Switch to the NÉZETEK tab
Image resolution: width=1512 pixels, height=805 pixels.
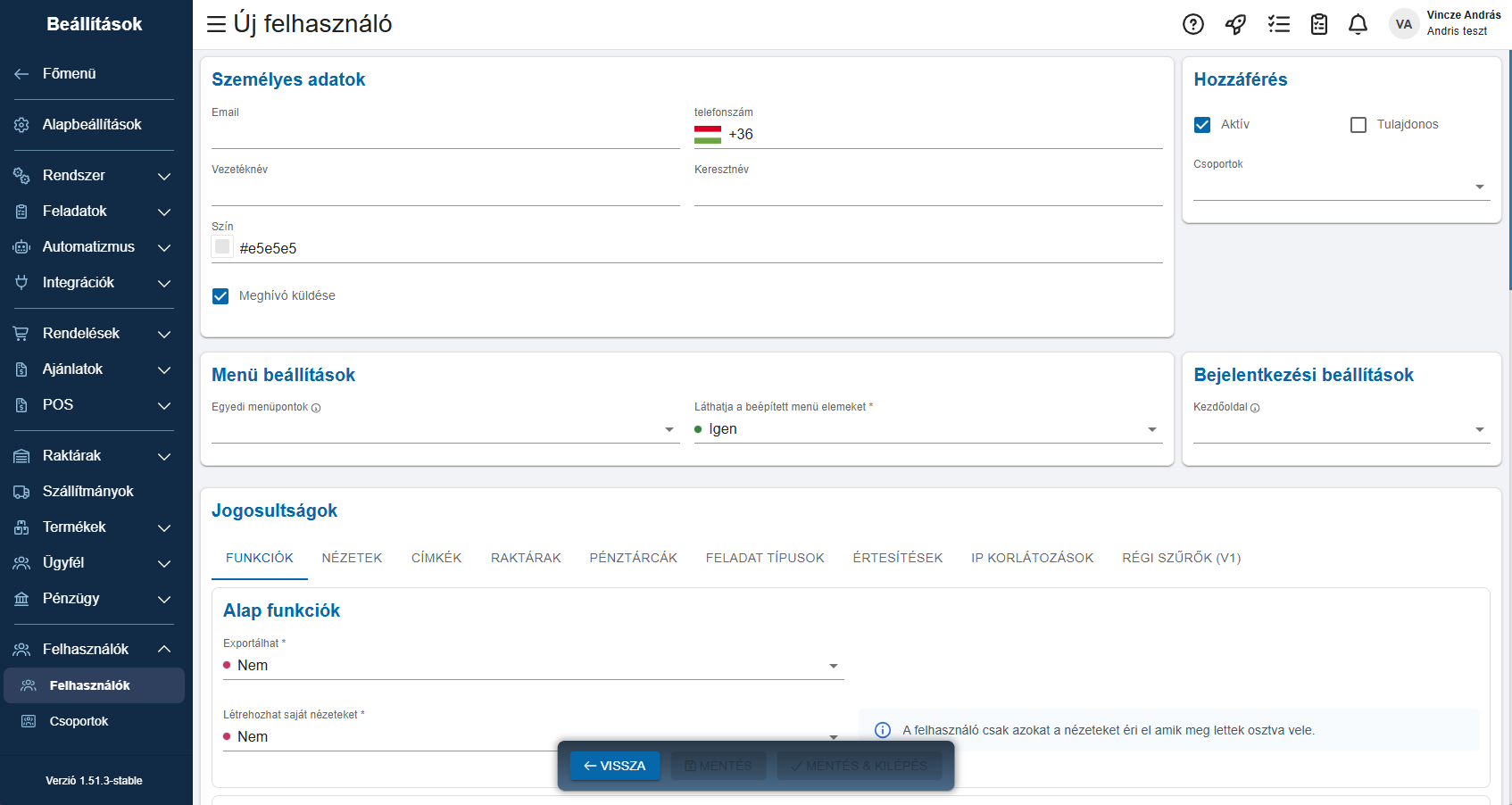coord(352,558)
